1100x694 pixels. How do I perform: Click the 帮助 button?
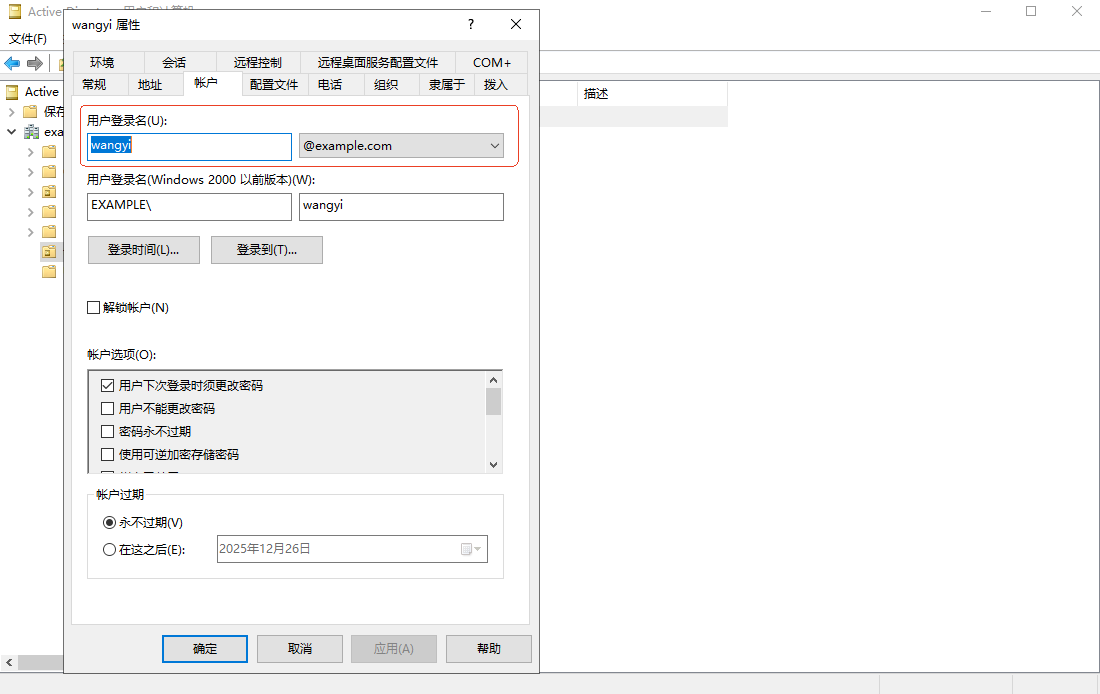(x=489, y=649)
